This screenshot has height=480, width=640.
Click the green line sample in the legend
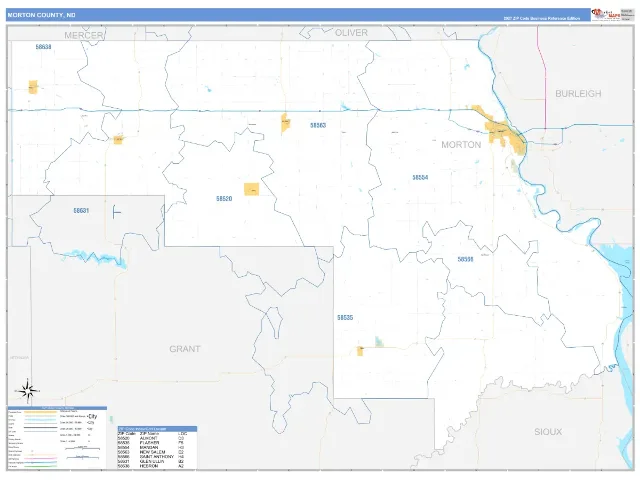(40, 466)
